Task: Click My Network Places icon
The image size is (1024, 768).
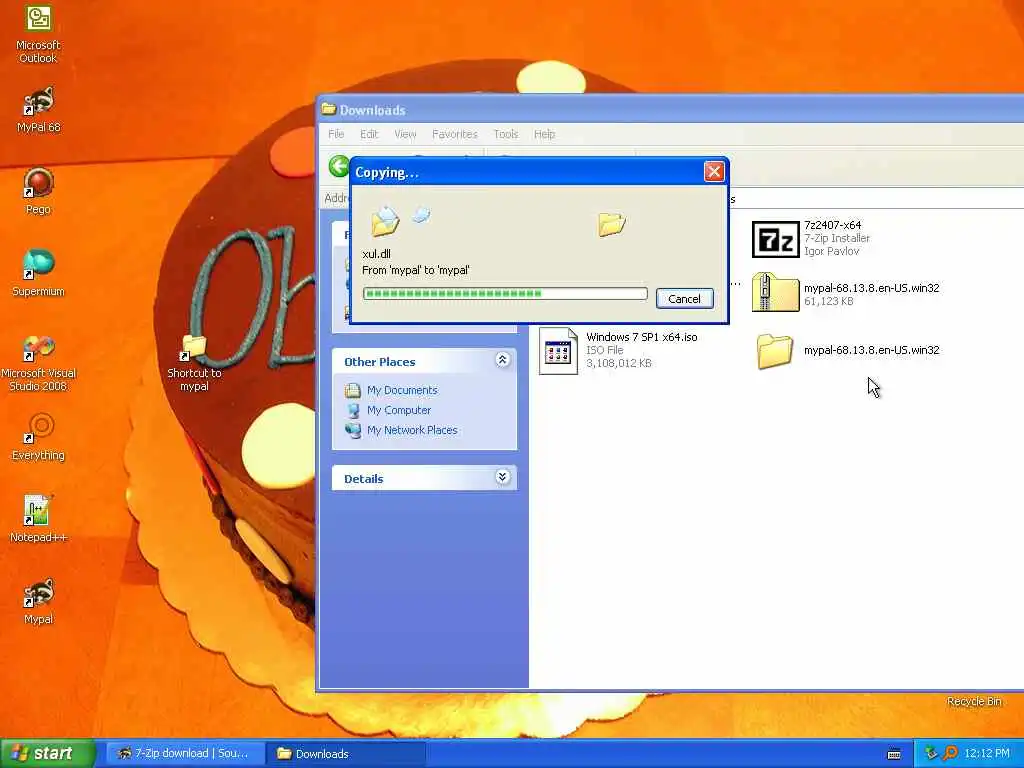Action: 353,430
